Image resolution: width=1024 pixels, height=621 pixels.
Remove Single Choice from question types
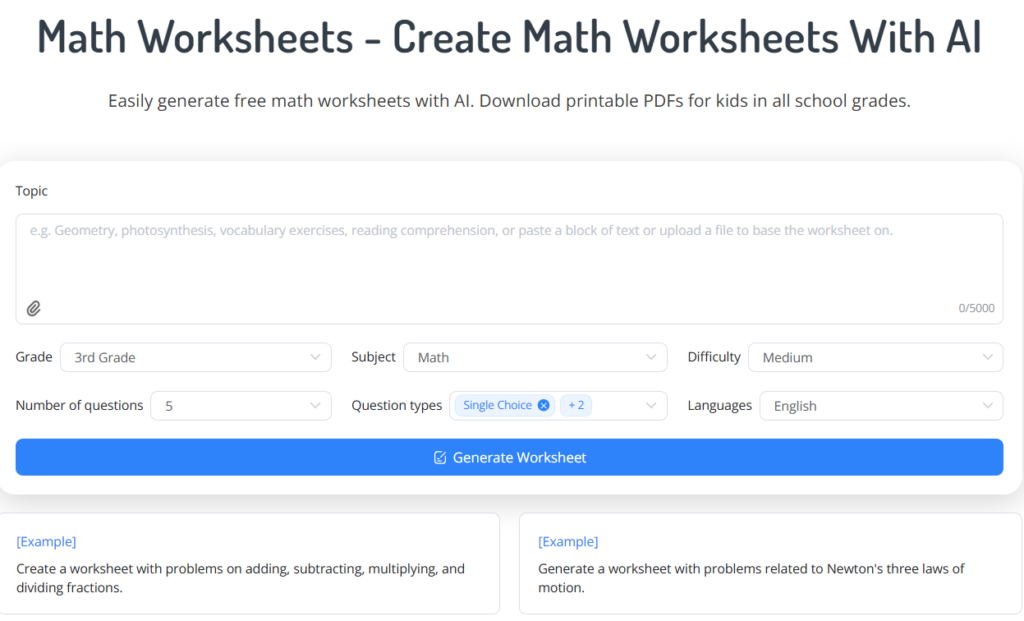(544, 405)
